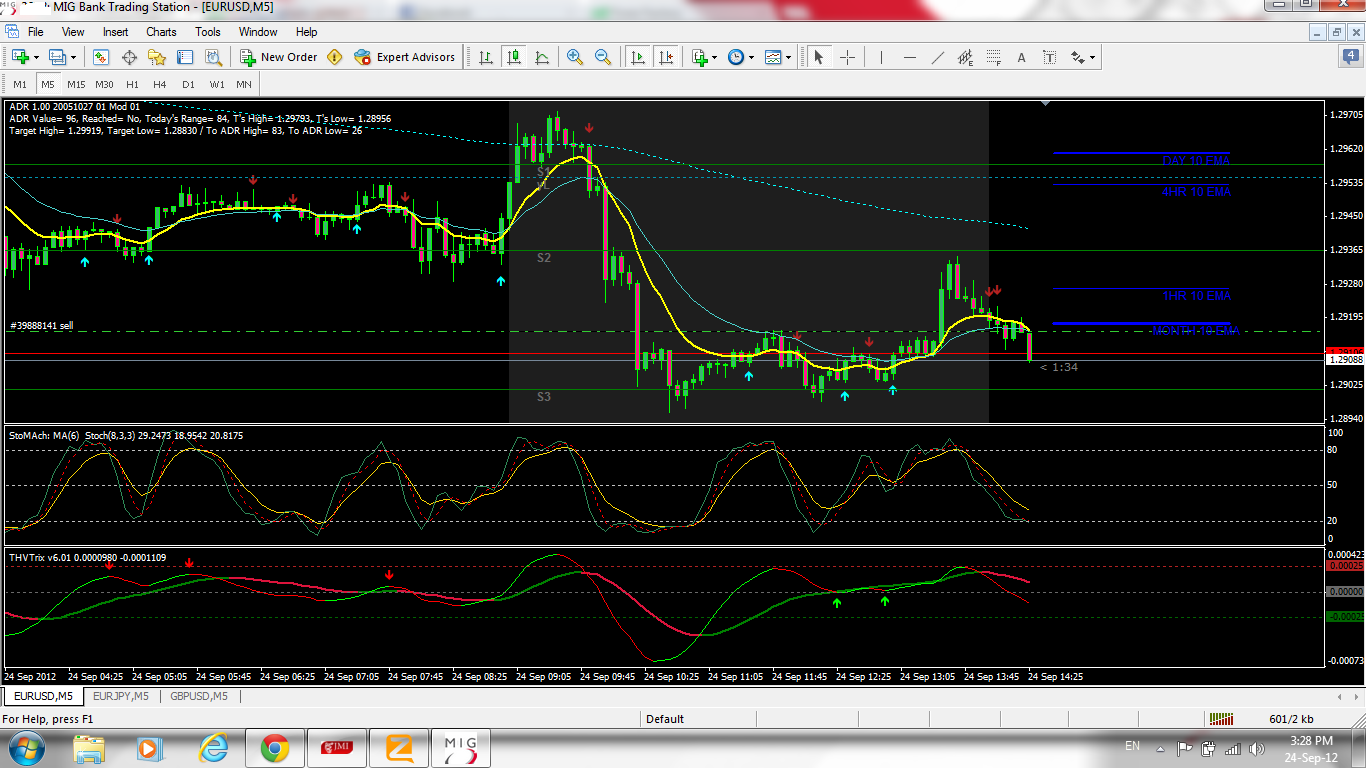Launch MetaEditor with yellow diamond icon

pyautogui.click(x=335, y=57)
